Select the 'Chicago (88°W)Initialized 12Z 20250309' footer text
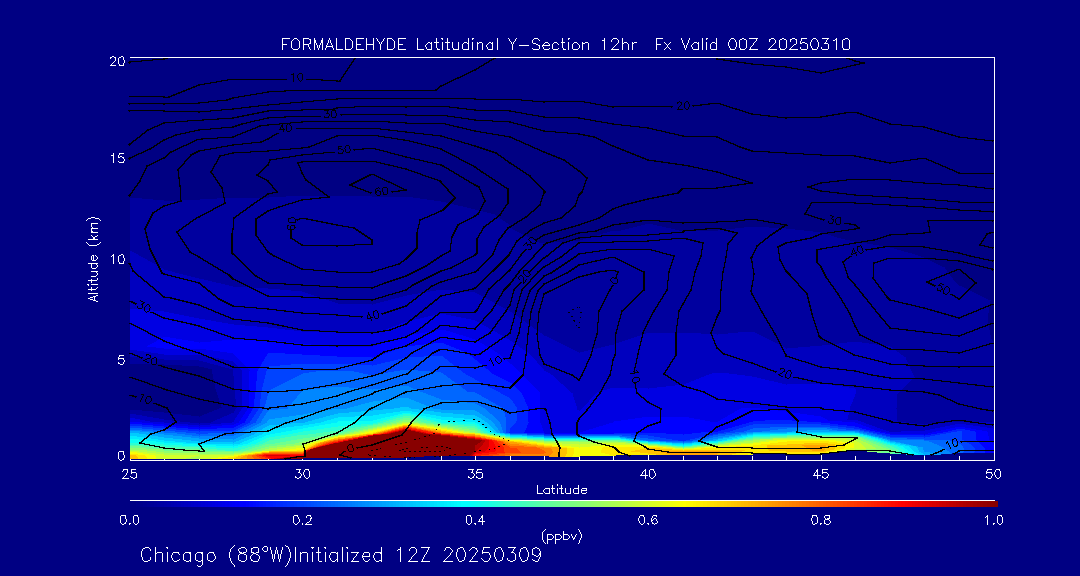Image resolution: width=1080 pixels, height=576 pixels. [x=341, y=555]
